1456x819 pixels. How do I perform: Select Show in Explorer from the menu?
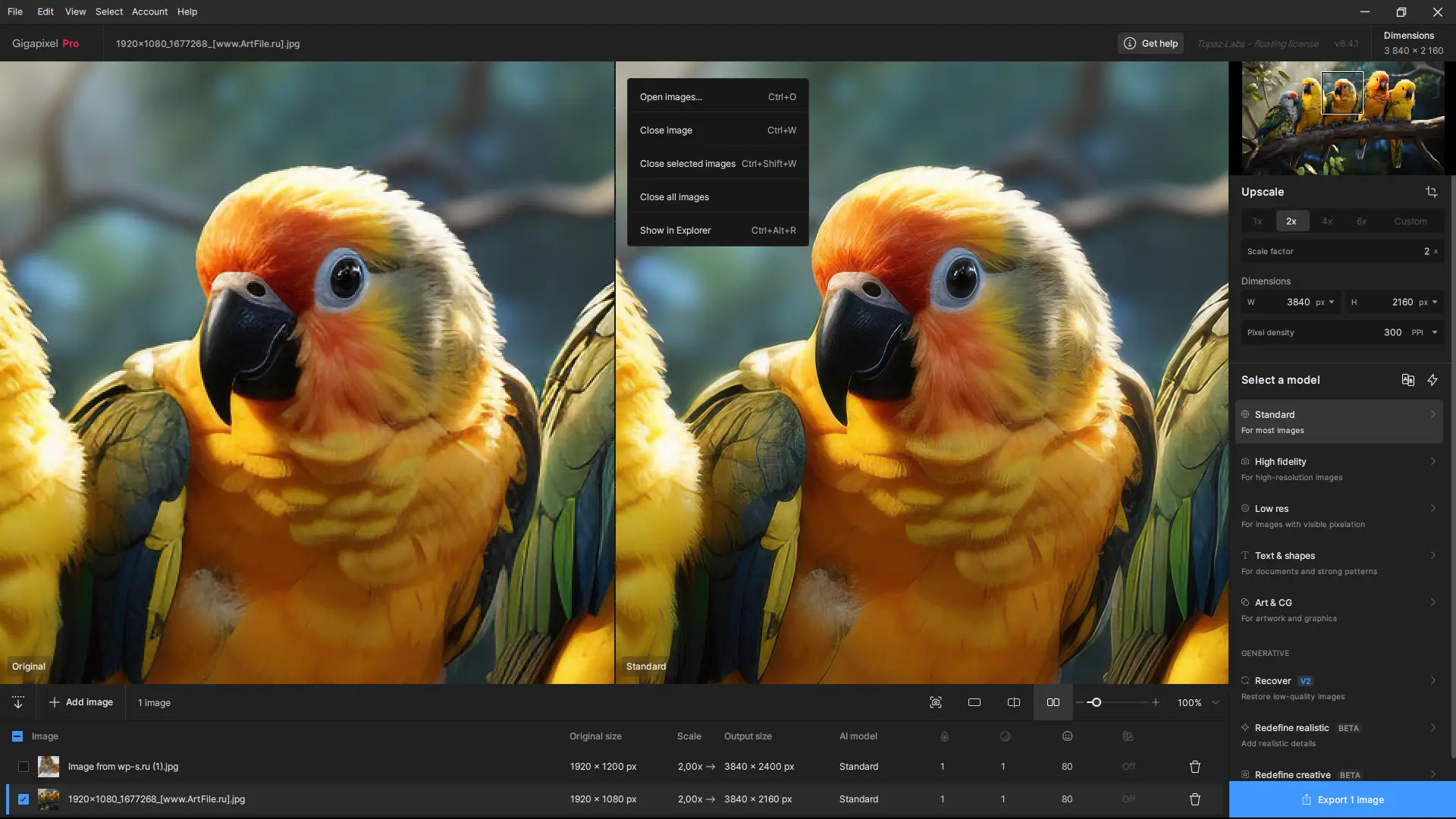coord(675,231)
